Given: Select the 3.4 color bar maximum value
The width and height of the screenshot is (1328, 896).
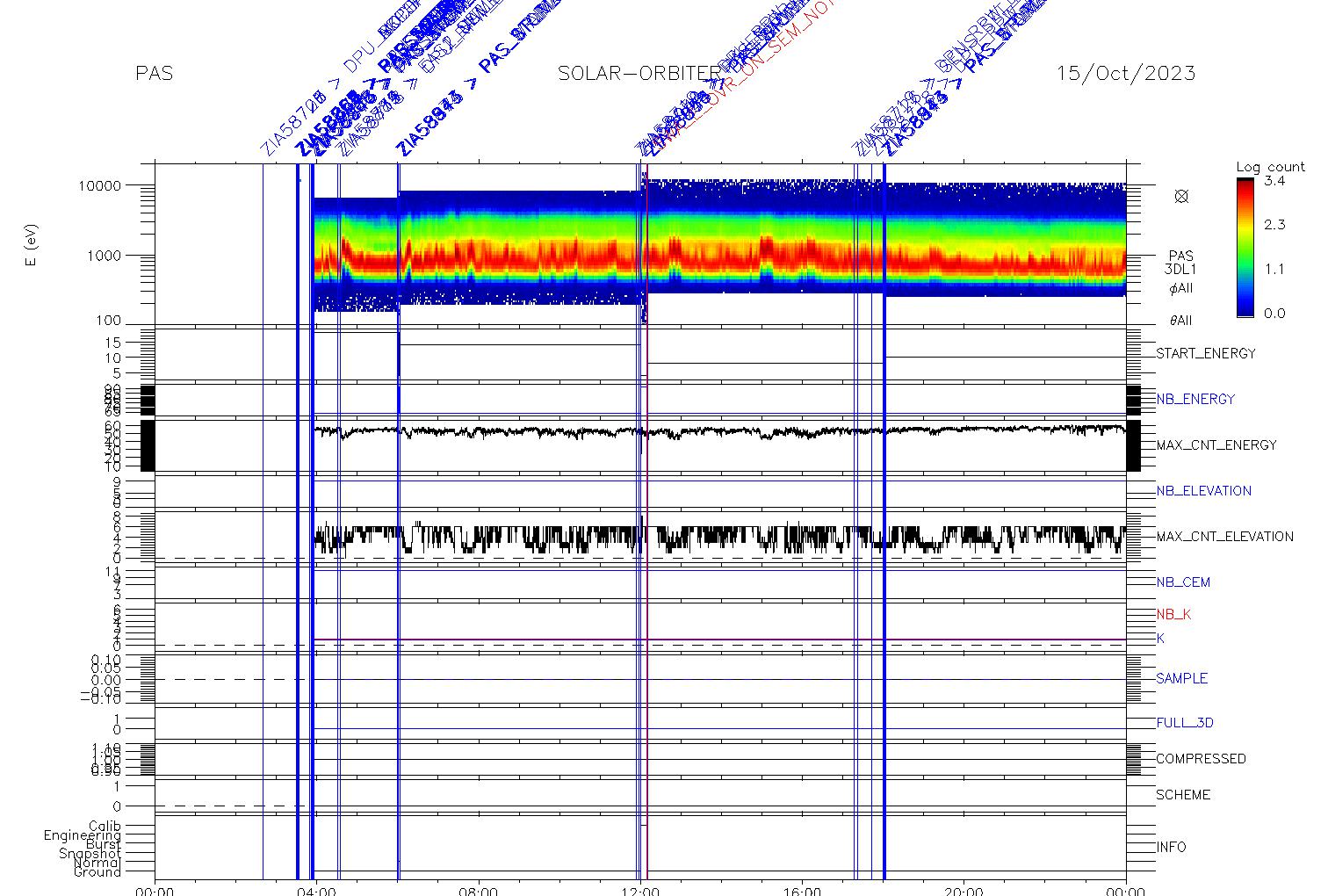Looking at the screenshot, I should click(1274, 181).
